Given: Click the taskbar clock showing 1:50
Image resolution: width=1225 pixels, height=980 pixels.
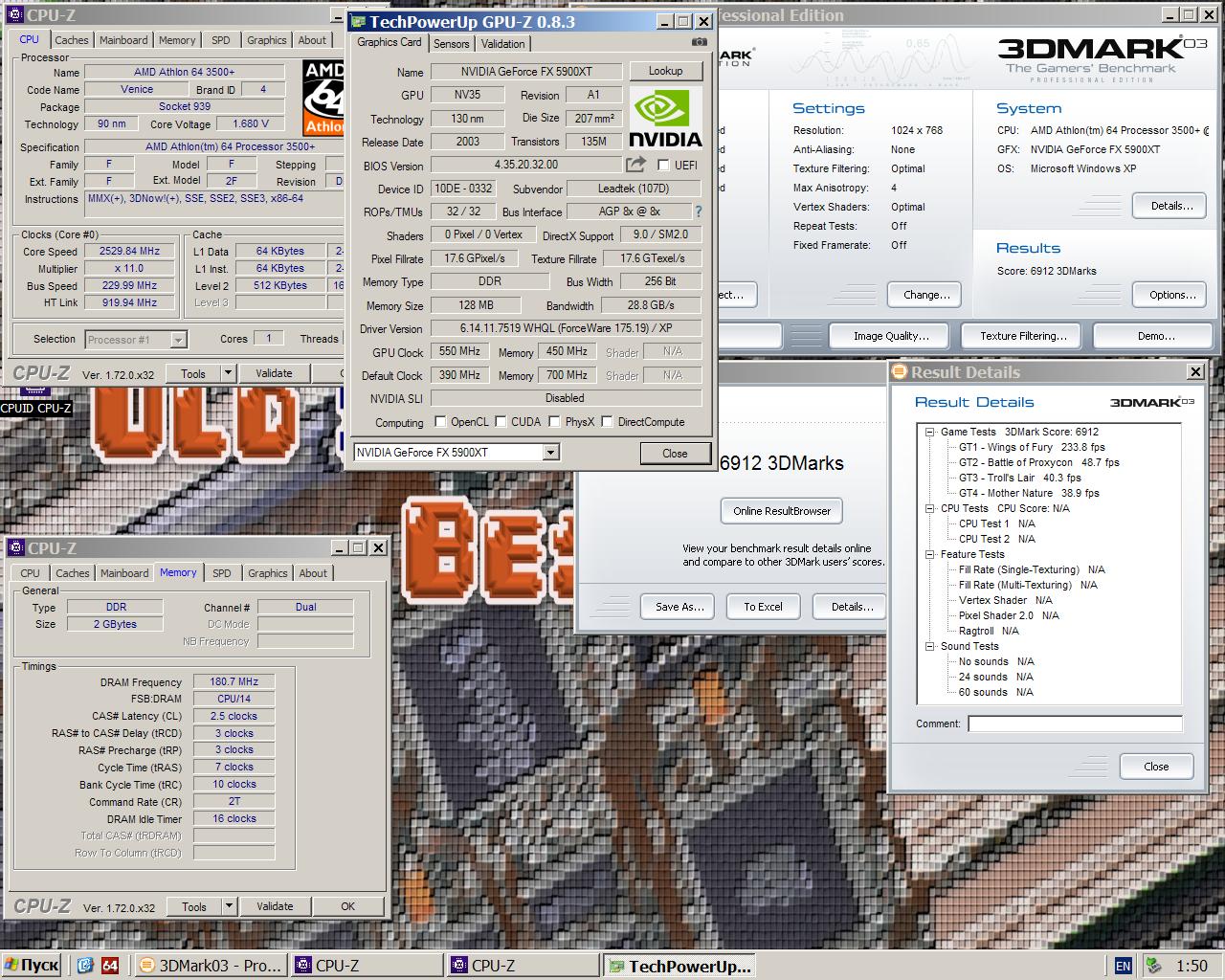Looking at the screenshot, I should (1192, 966).
